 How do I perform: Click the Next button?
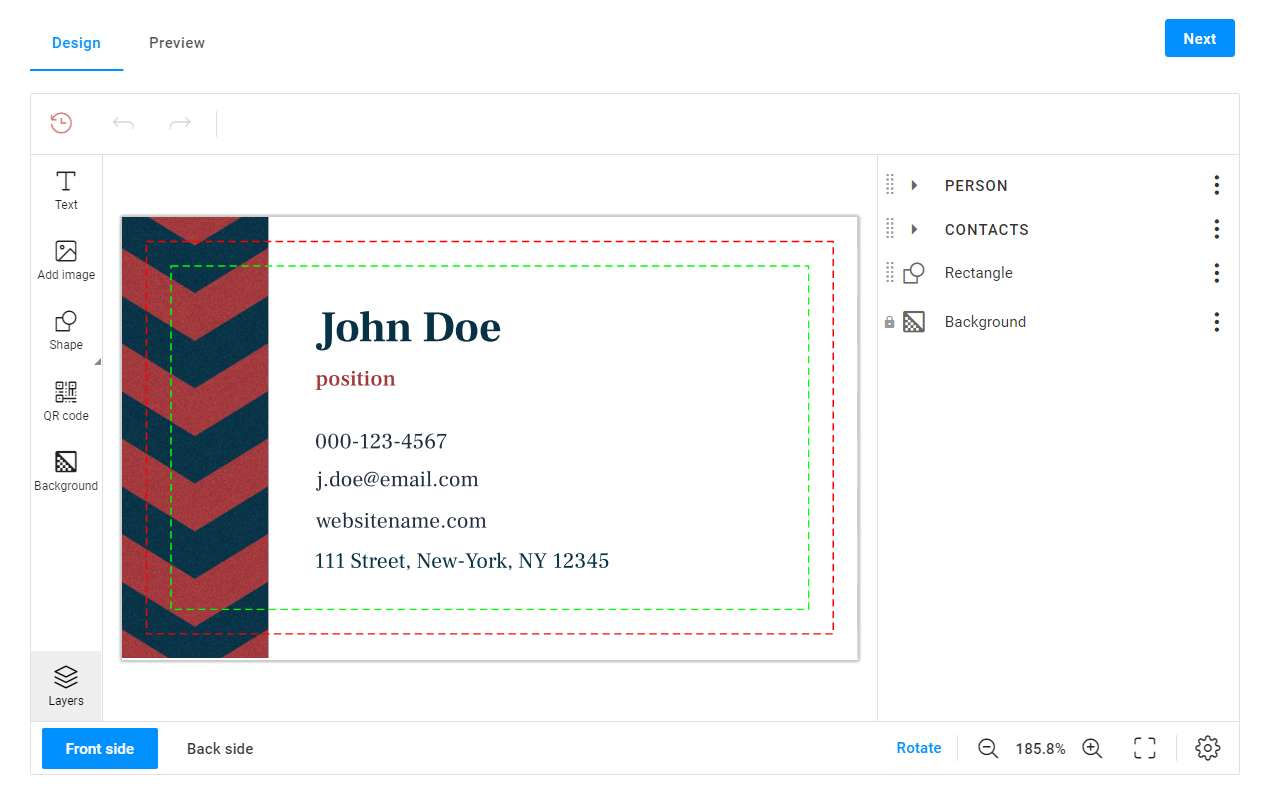[x=1199, y=37]
